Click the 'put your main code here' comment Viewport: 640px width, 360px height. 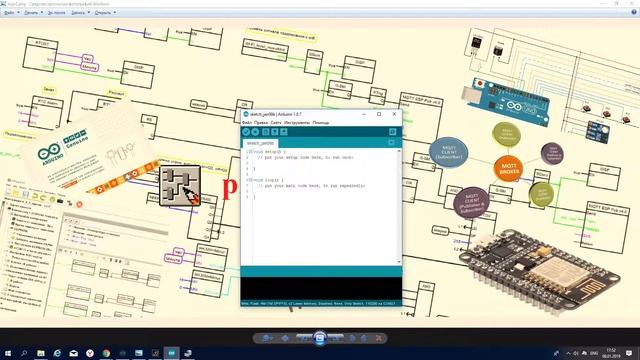[x=311, y=186]
